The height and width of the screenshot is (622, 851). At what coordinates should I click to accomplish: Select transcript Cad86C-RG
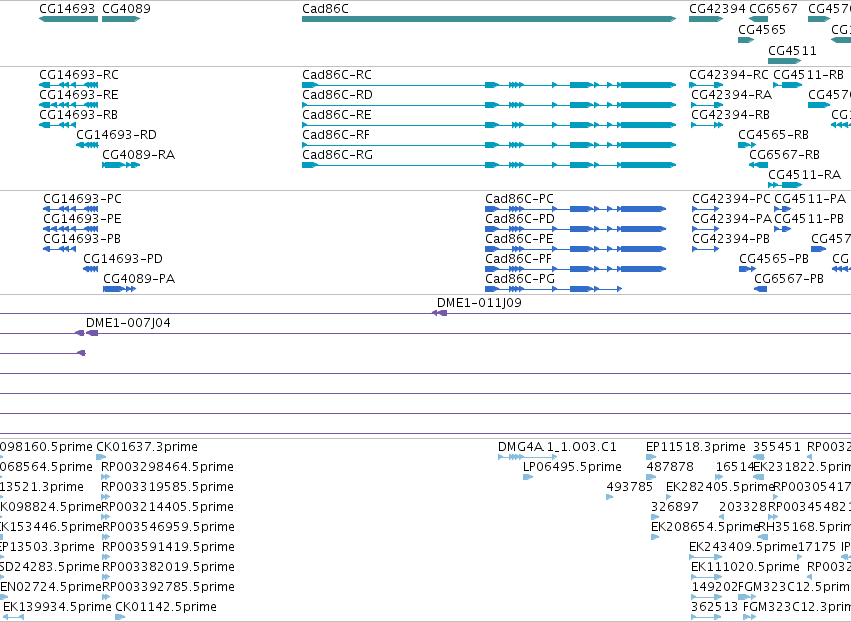(x=489, y=165)
